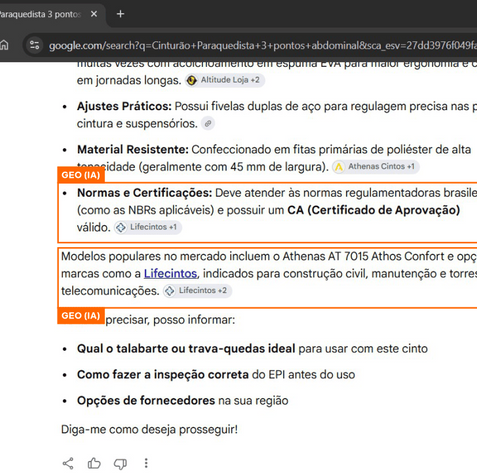This screenshot has width=477, height=476.
Task: Open the three-dot more options menu
Action: [146, 463]
